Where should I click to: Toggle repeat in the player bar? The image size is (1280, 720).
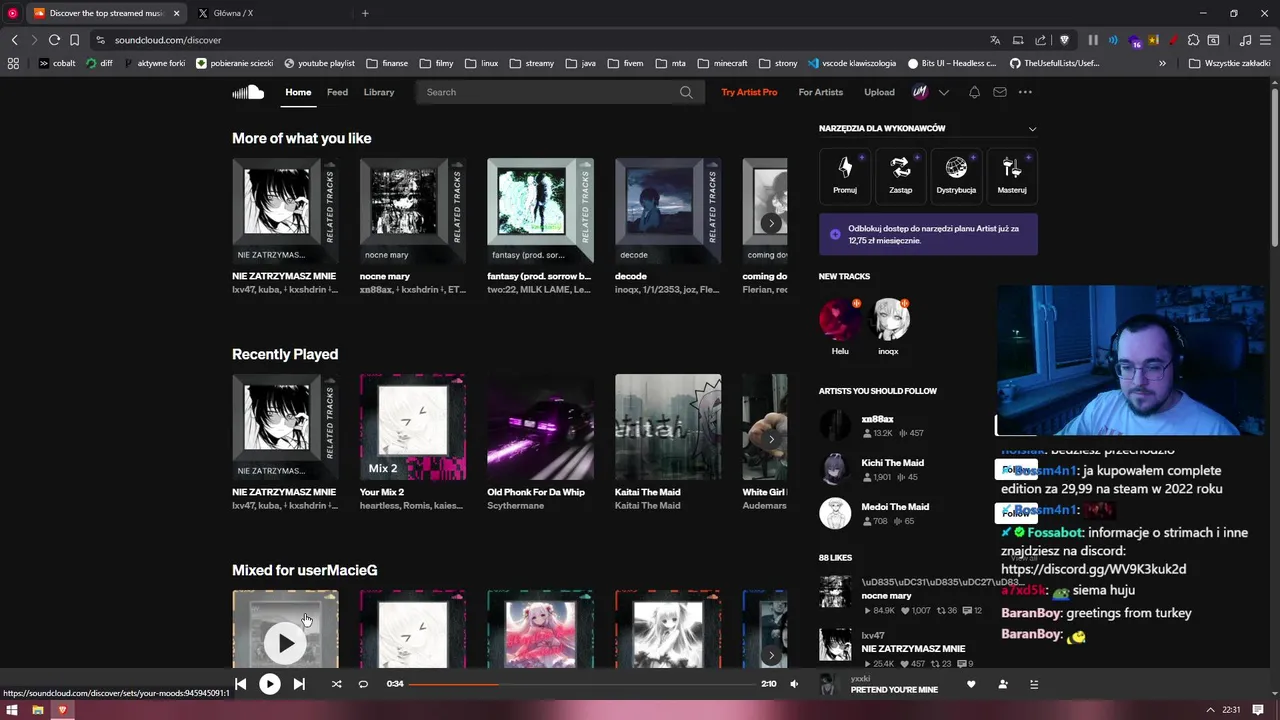pyautogui.click(x=363, y=684)
